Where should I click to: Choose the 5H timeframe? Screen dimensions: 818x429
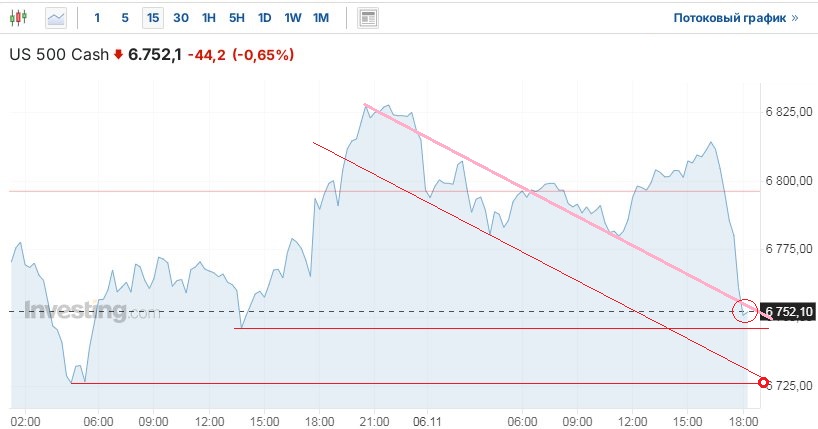pos(236,18)
